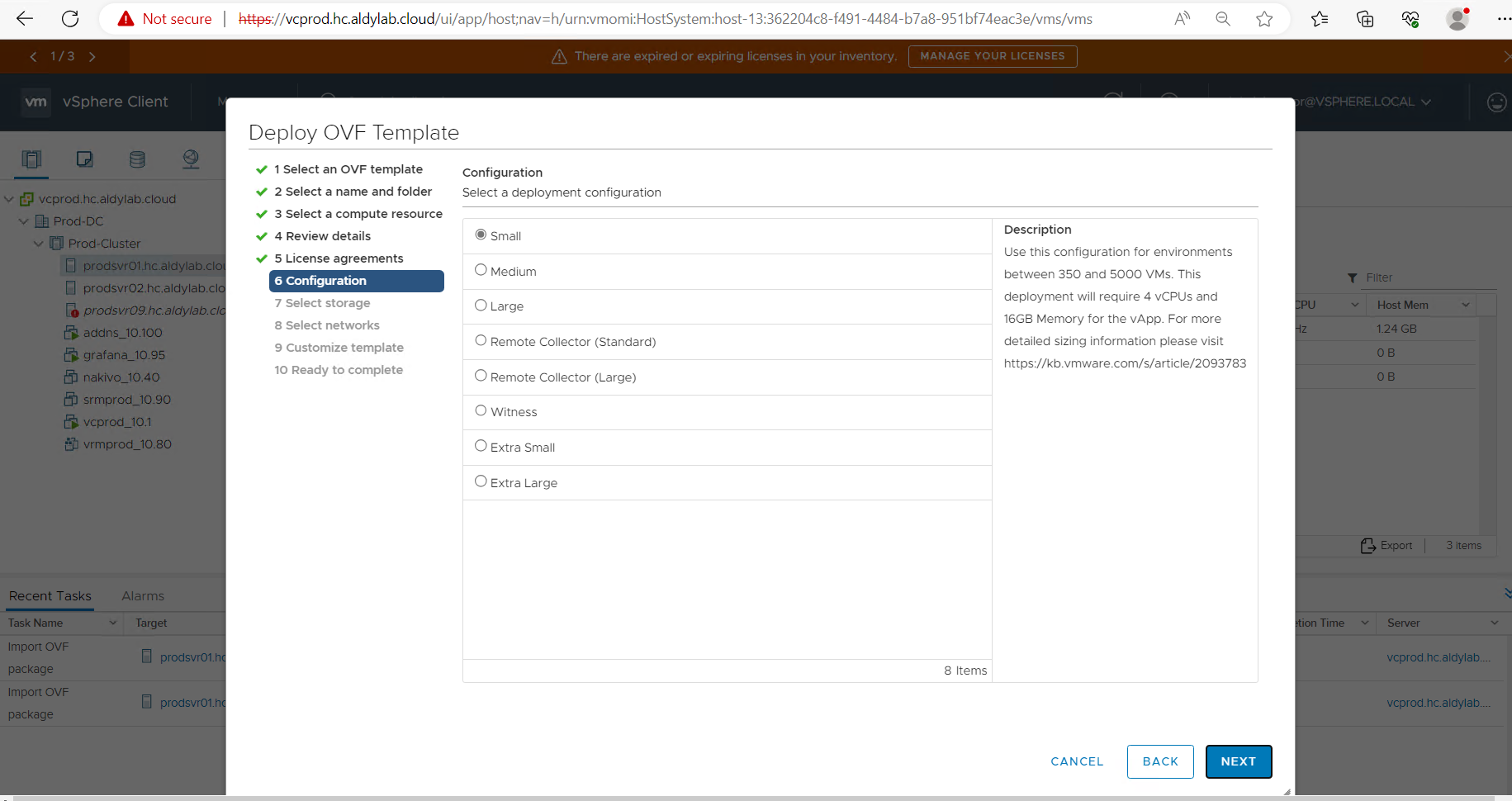Click the browser refresh icon
Screen dimensions: 1512x801
pyautogui.click(x=71, y=19)
